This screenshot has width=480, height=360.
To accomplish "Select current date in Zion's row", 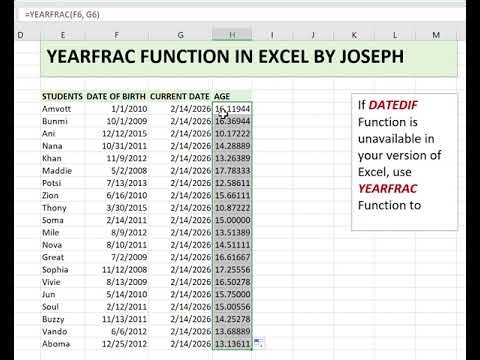I will pos(180,195).
